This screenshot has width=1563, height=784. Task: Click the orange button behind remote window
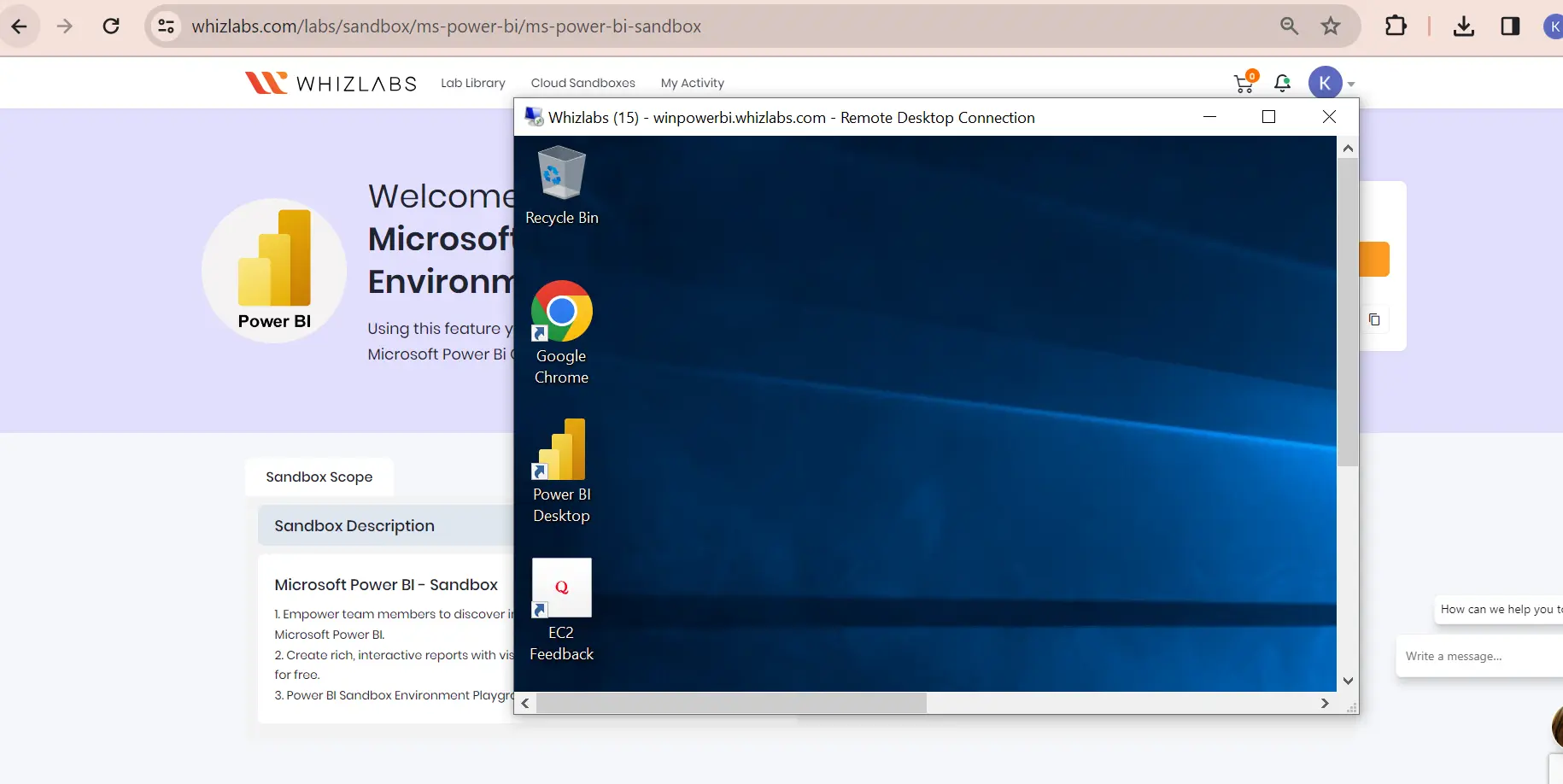coord(1374,259)
